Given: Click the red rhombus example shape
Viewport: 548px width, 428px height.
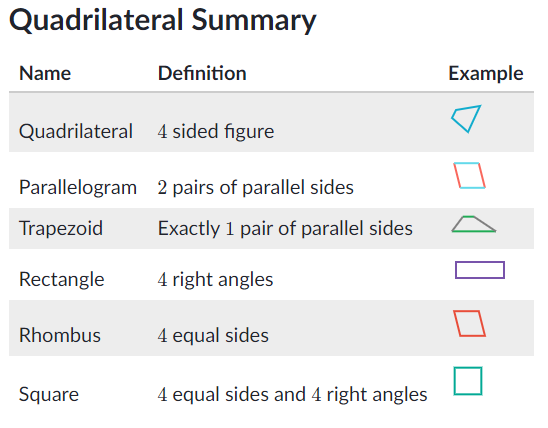Looking at the screenshot, I should coord(469,324).
